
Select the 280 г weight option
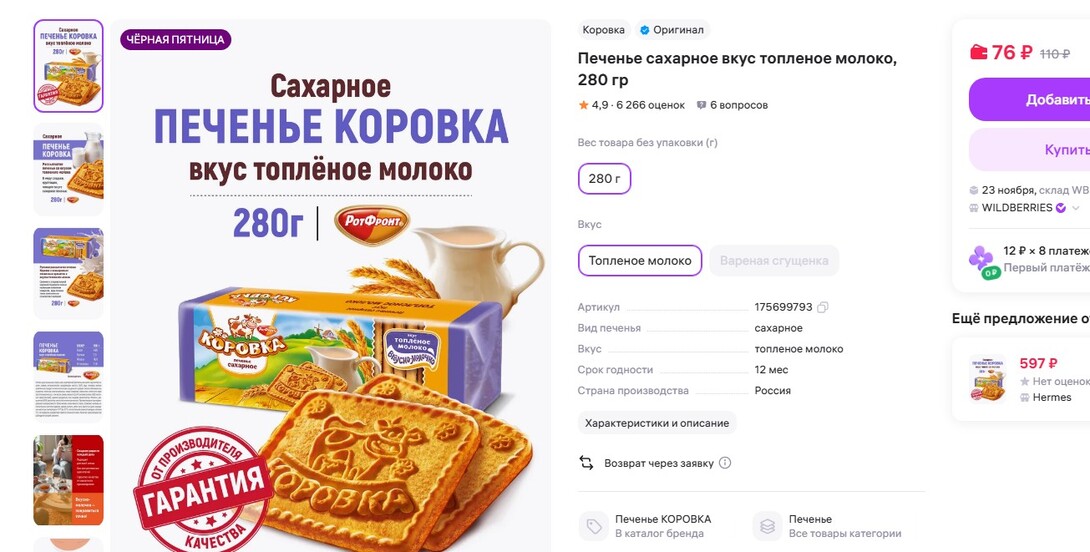(x=605, y=179)
